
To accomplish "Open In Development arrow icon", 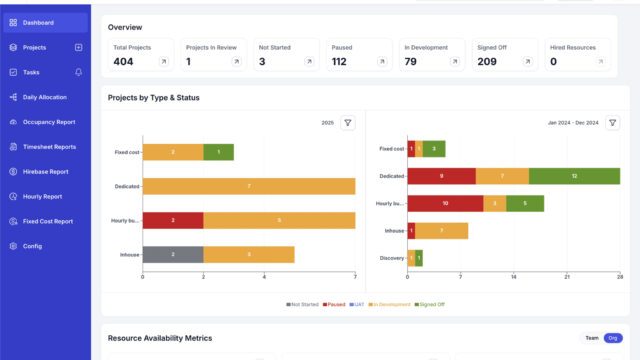I will (455, 61).
